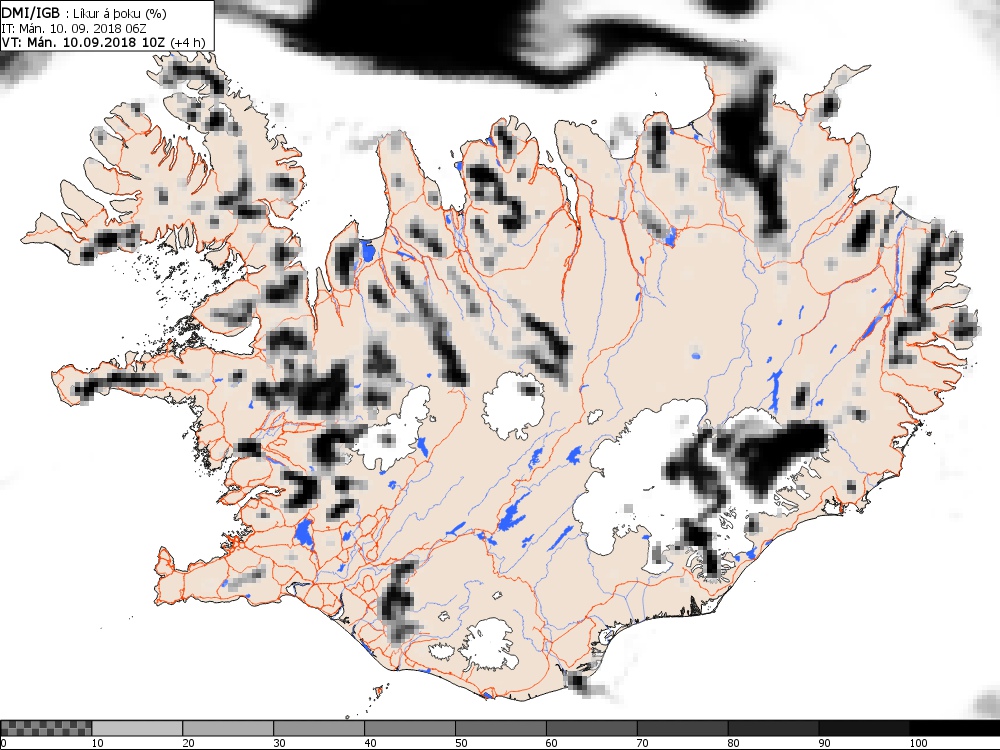Click the legend value '10'
The height and width of the screenshot is (750, 1000).
pos(98,743)
